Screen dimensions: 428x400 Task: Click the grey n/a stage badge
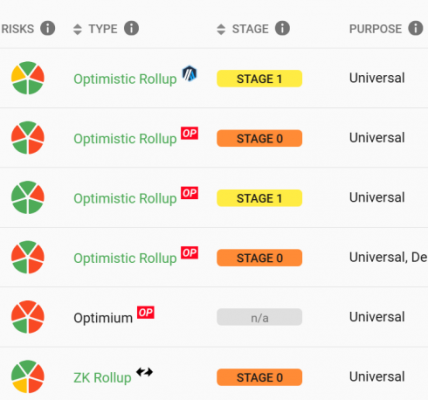pyautogui.click(x=259, y=317)
